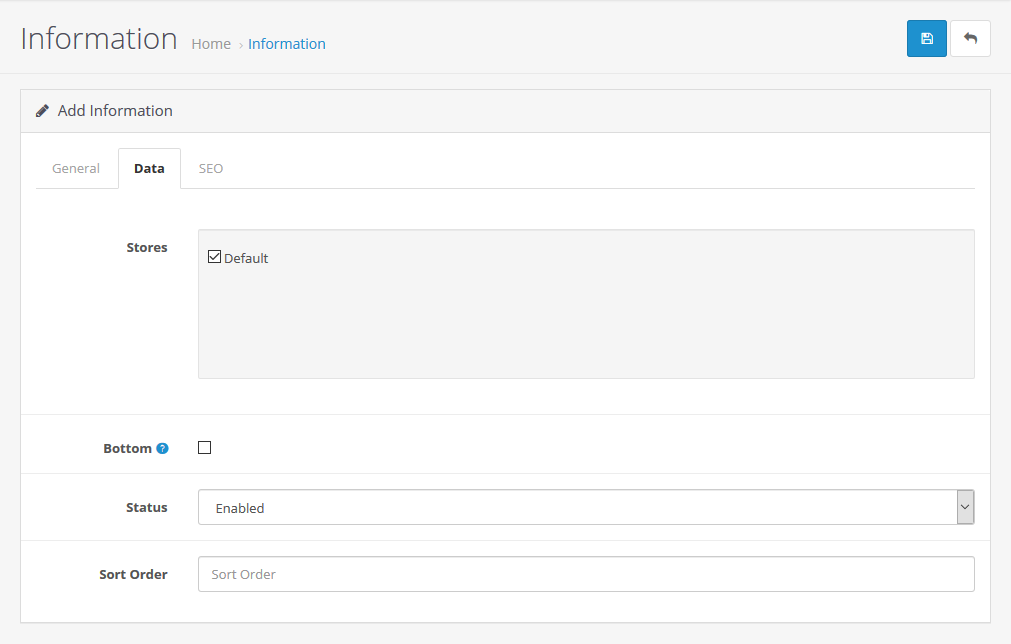Image resolution: width=1011 pixels, height=644 pixels.
Task: Click the Add Information panel heading
Action: 115,111
